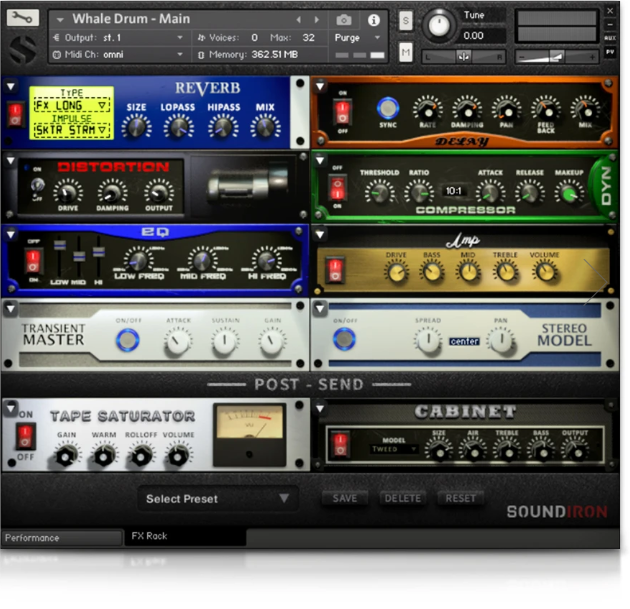The height and width of the screenshot is (609, 630).
Task: Toggle the Tape Saturator red switch
Action: pyautogui.click(x=25, y=436)
